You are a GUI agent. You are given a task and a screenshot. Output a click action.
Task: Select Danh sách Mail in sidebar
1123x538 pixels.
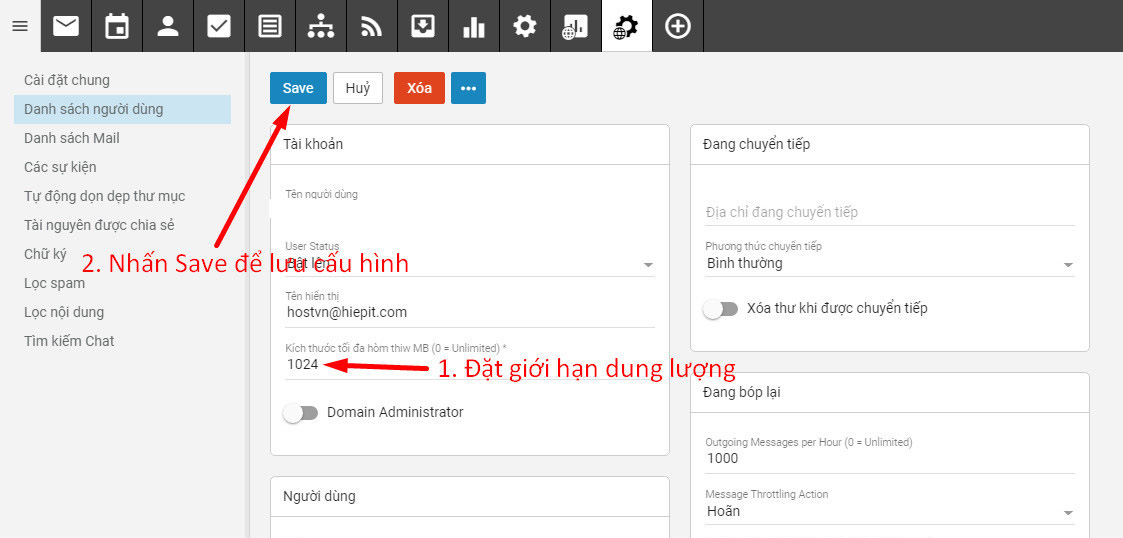pos(72,138)
